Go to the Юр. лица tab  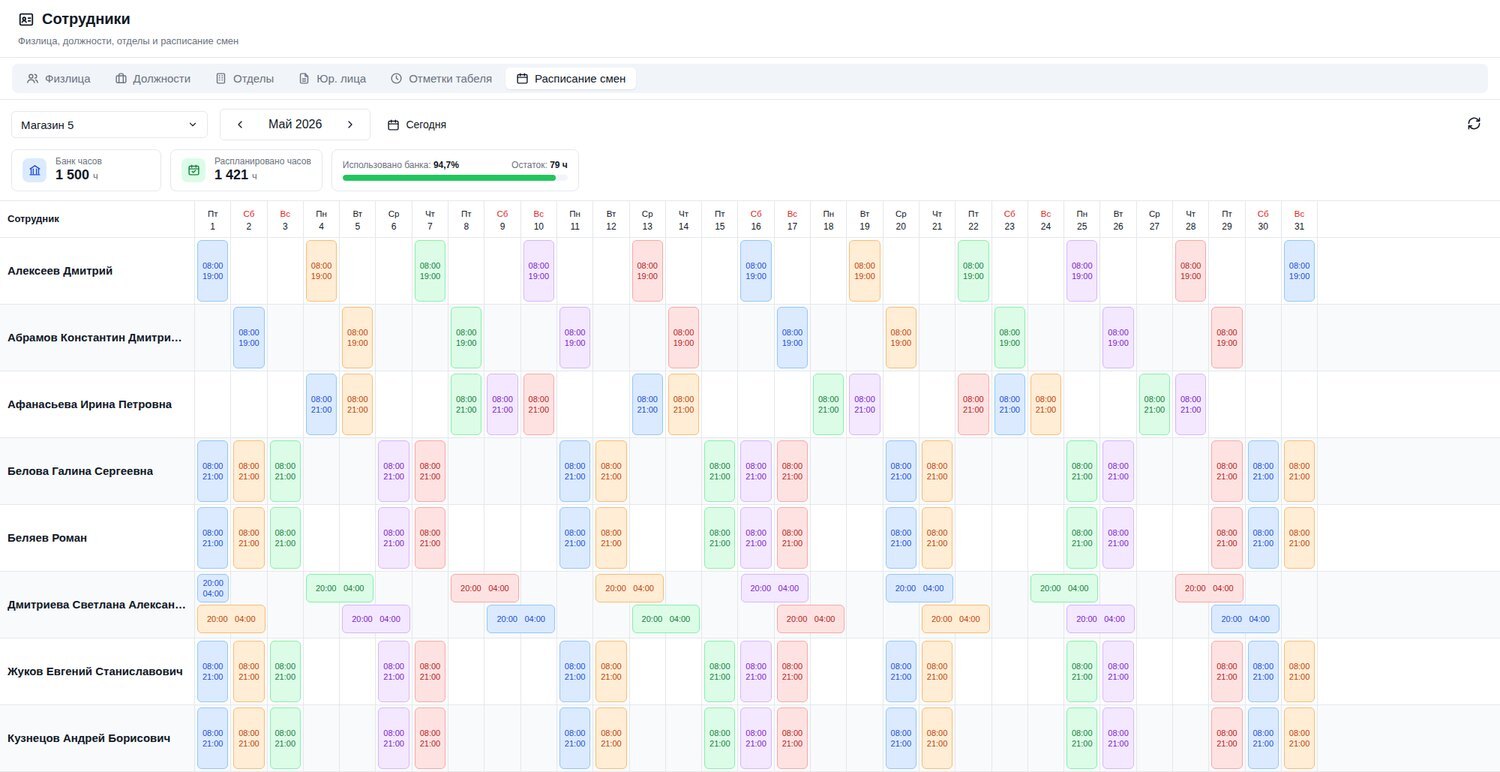tap(332, 78)
